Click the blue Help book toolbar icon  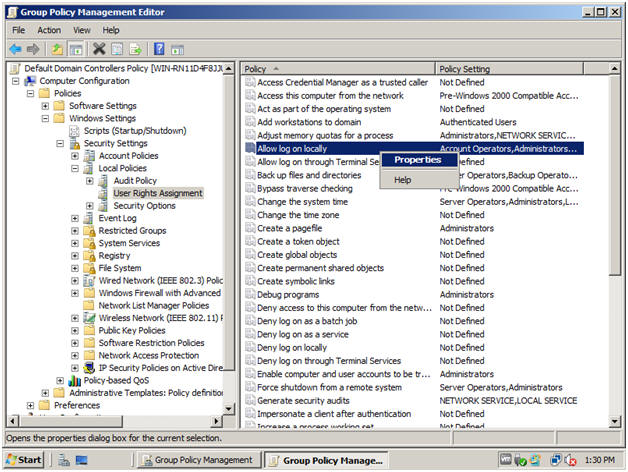pos(159,49)
